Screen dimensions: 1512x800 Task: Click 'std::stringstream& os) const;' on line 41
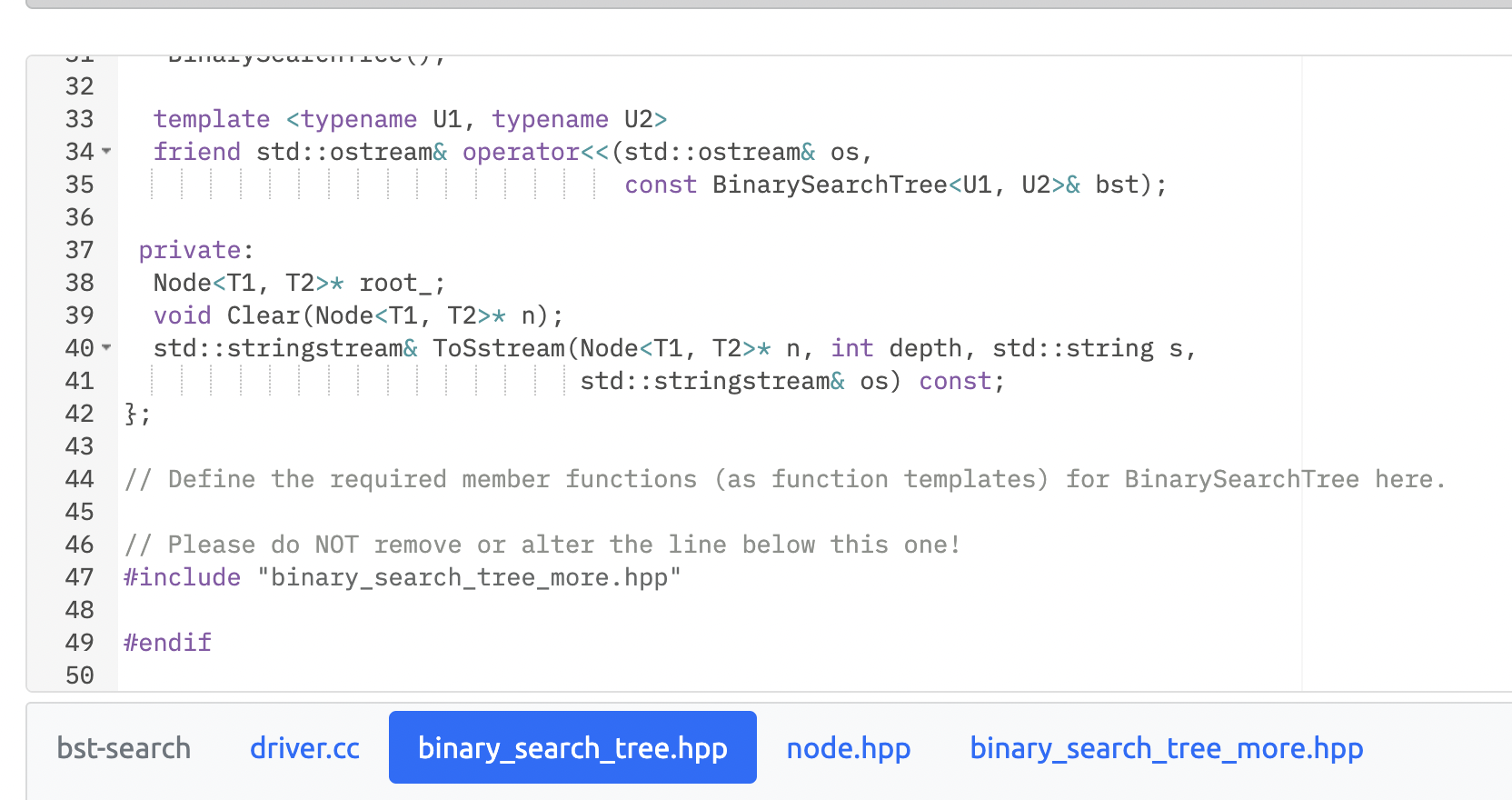click(x=792, y=381)
